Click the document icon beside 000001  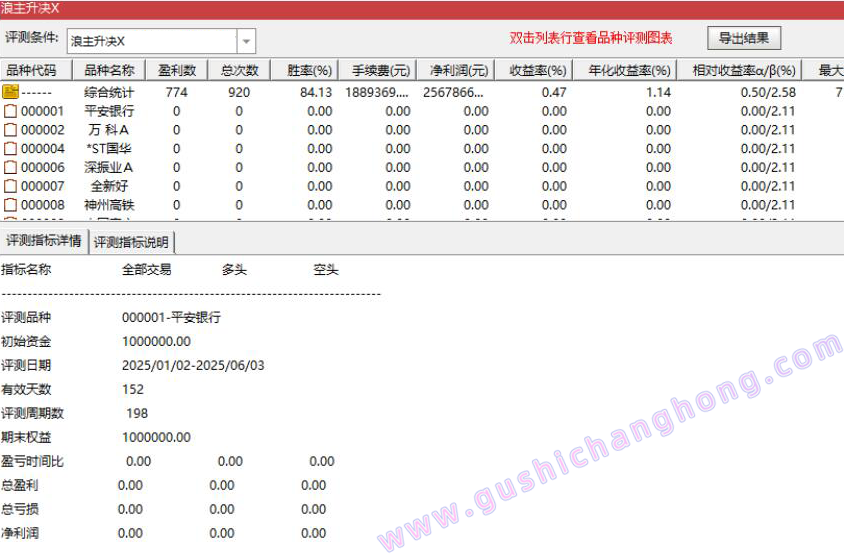(10, 111)
